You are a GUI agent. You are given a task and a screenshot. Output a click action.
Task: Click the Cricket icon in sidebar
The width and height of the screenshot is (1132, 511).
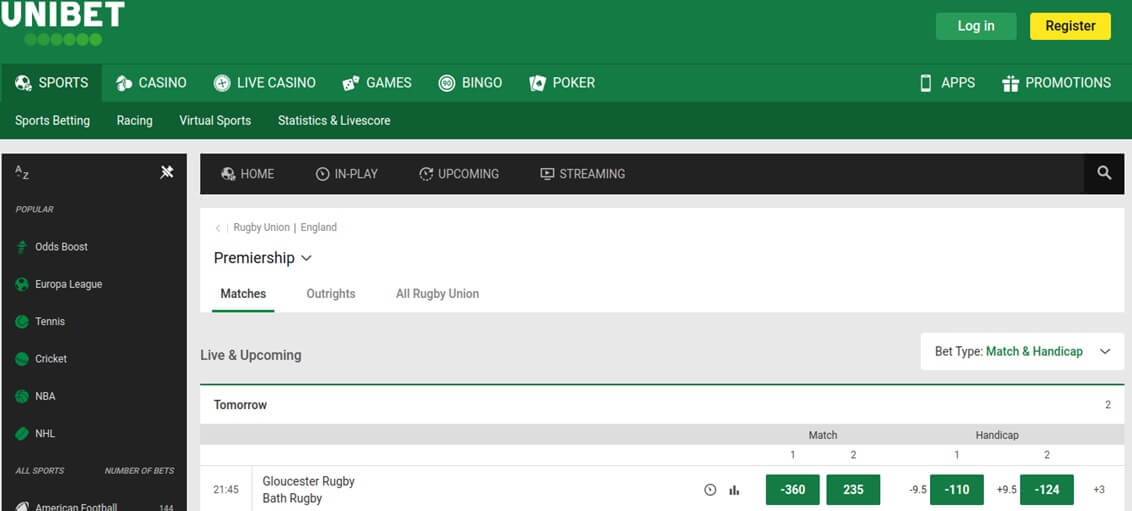pos(22,359)
